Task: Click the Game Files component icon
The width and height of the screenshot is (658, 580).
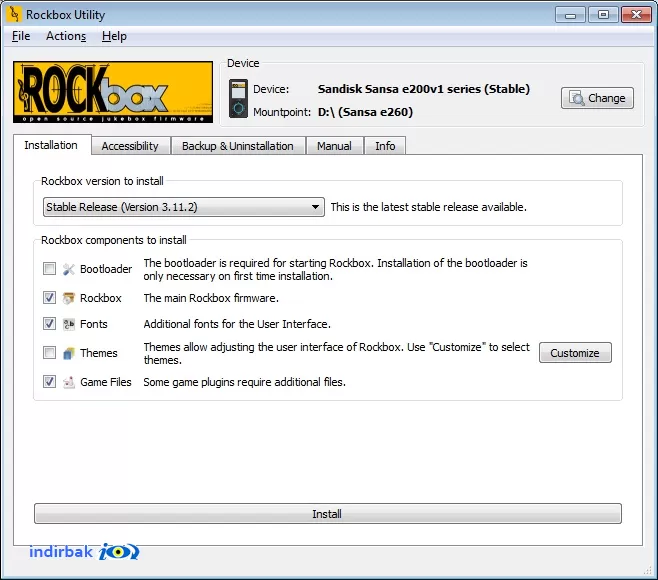Action: click(68, 382)
